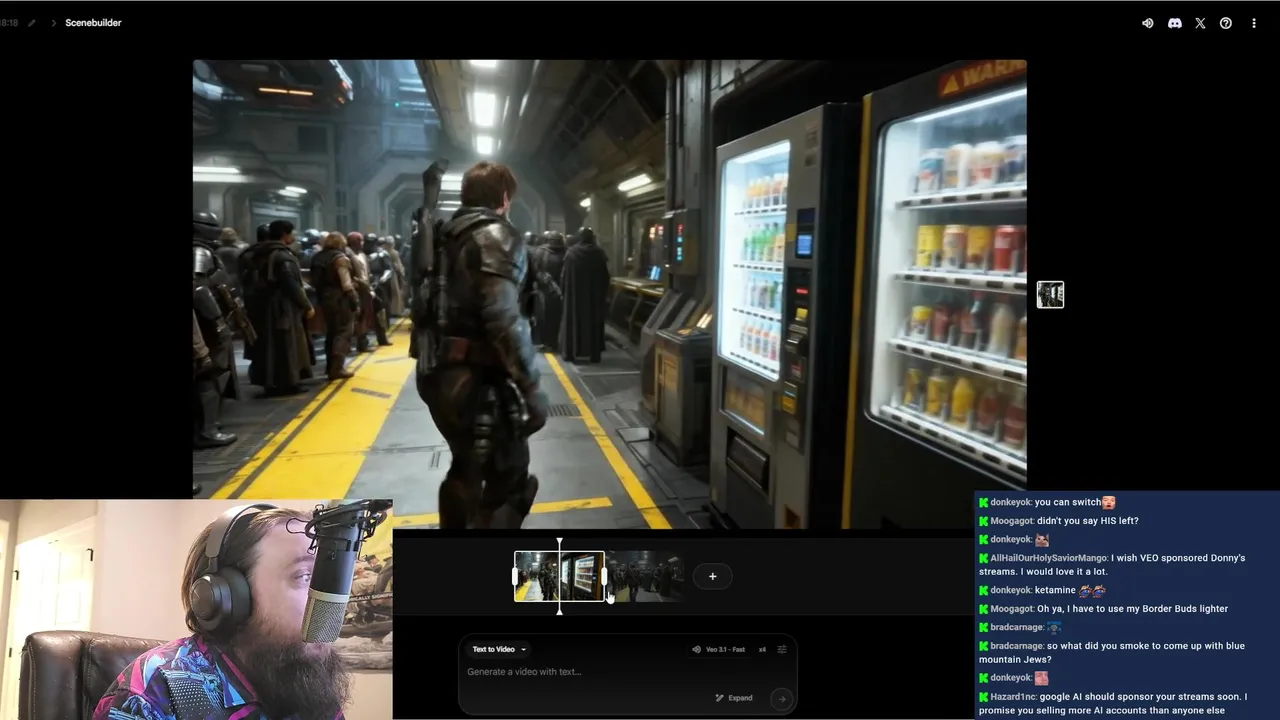Click chat text 'Oh ya, I have to use my Border Buds lighter'
Image resolution: width=1280 pixels, height=720 pixels.
[x=1132, y=609]
